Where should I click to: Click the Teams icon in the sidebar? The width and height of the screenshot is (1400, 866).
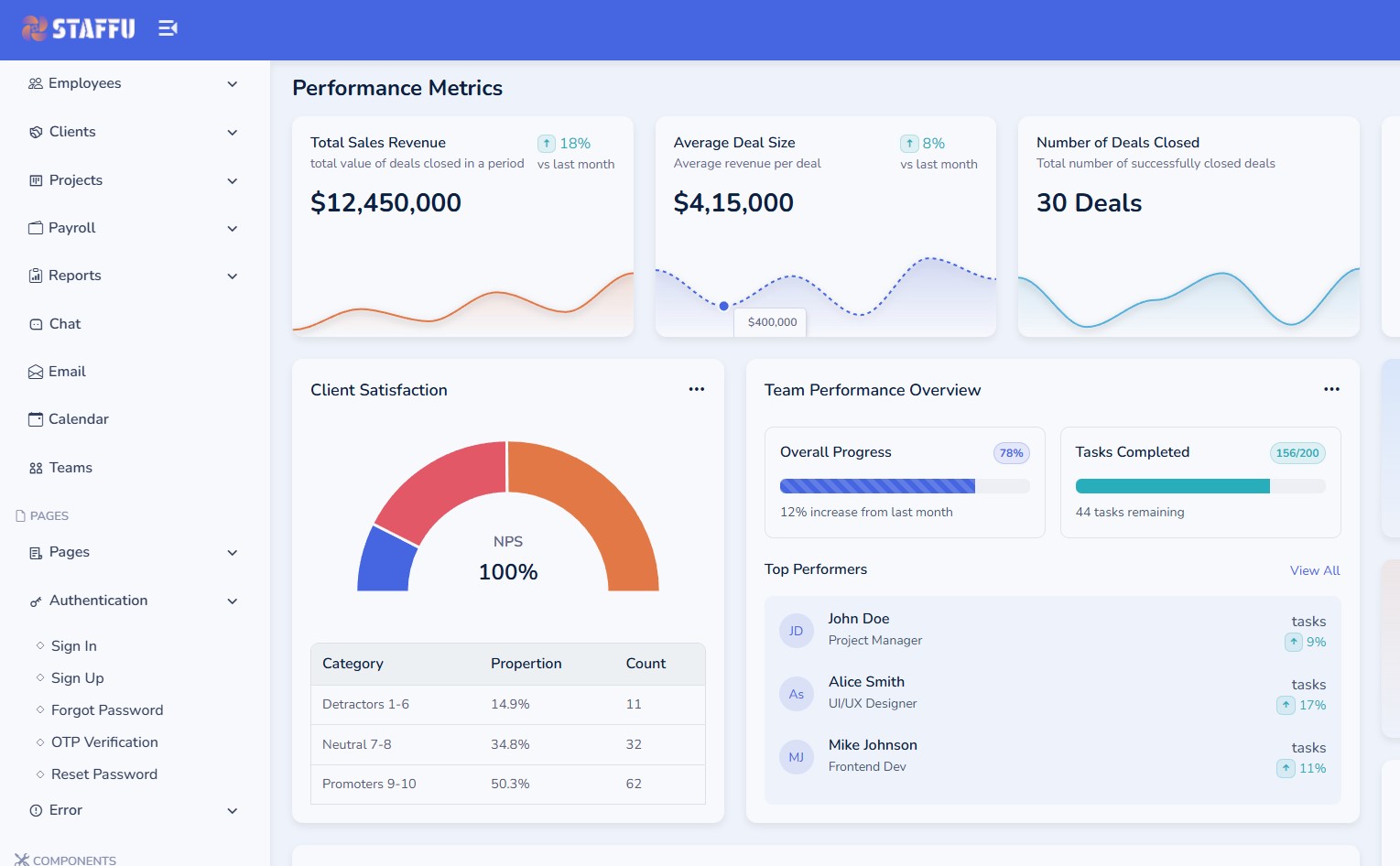[x=36, y=468]
